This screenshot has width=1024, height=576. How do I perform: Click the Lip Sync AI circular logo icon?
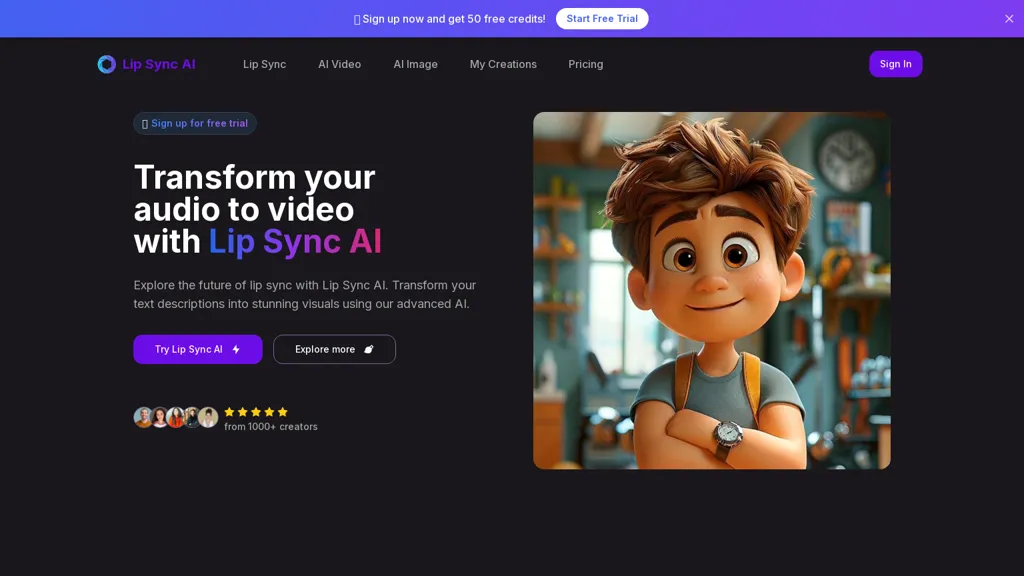106,64
